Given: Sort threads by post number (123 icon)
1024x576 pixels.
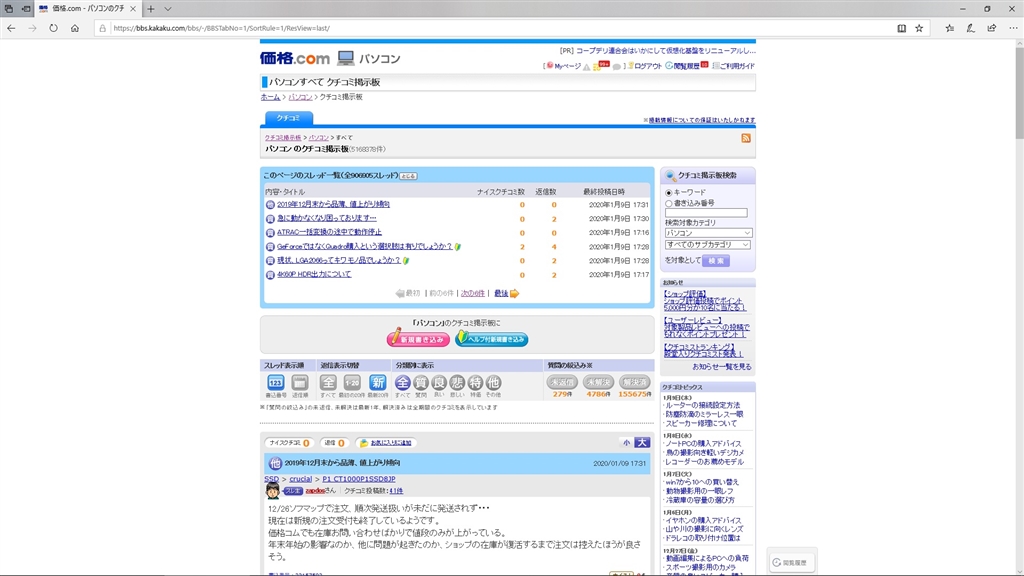Looking at the screenshot, I should click(276, 383).
